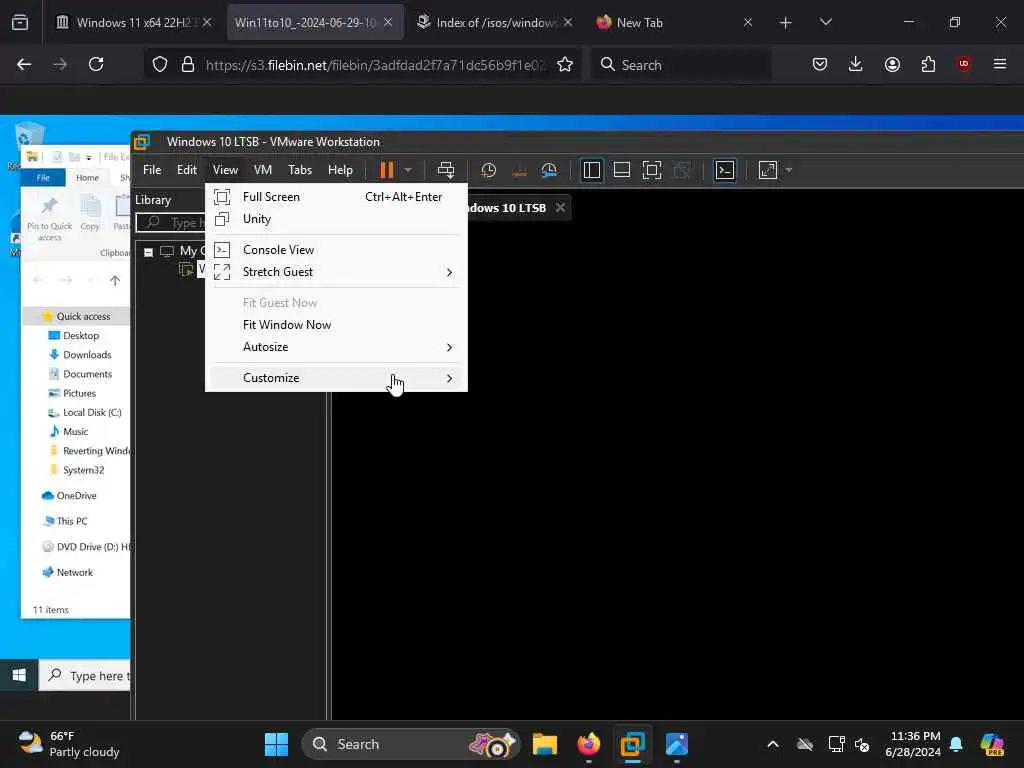
Task: Open the VMware VM menu
Action: click(x=263, y=170)
